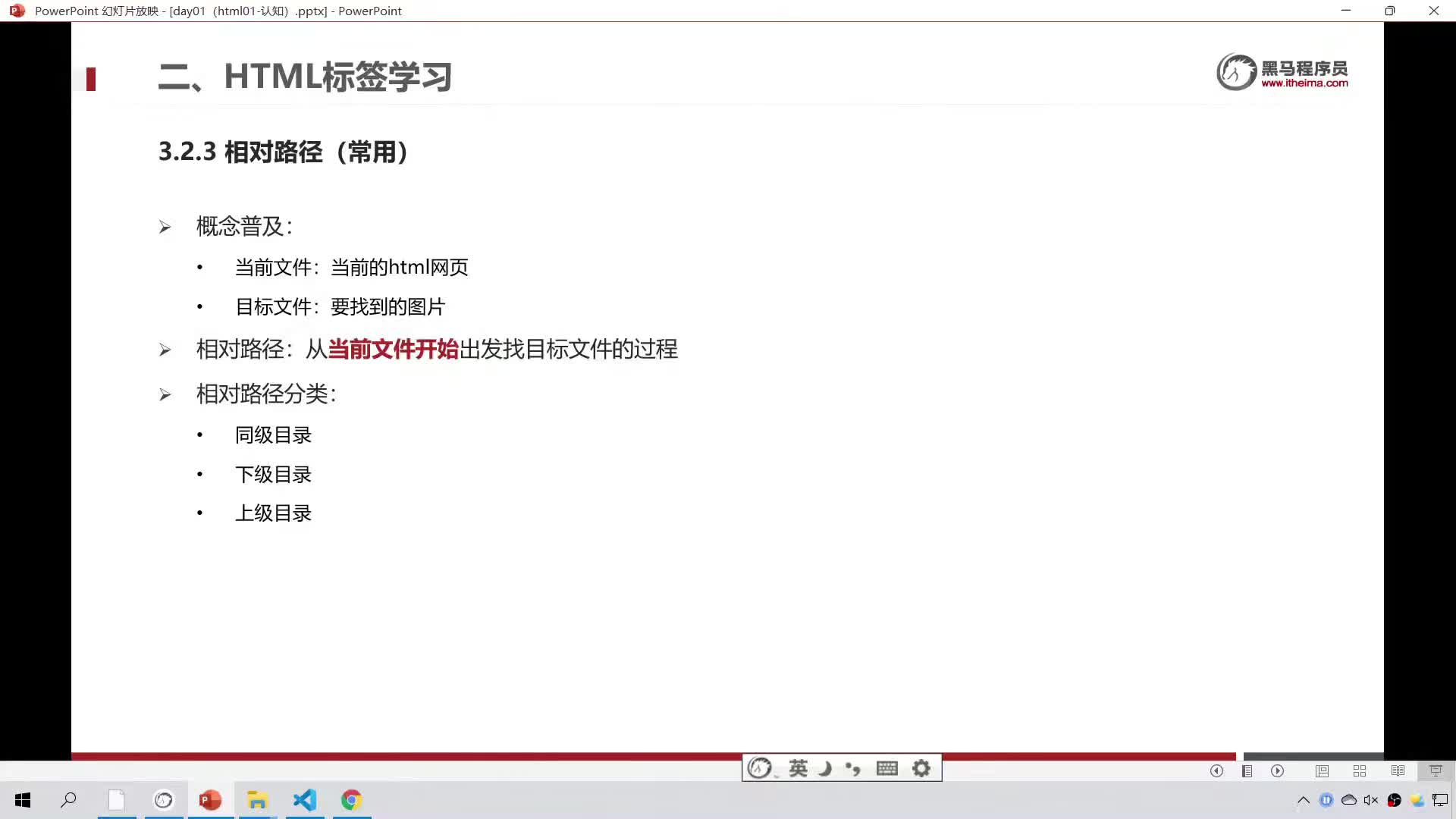Switch to PowerPoint in taskbar
Viewport: 1456px width, 819px height.
[x=210, y=800]
